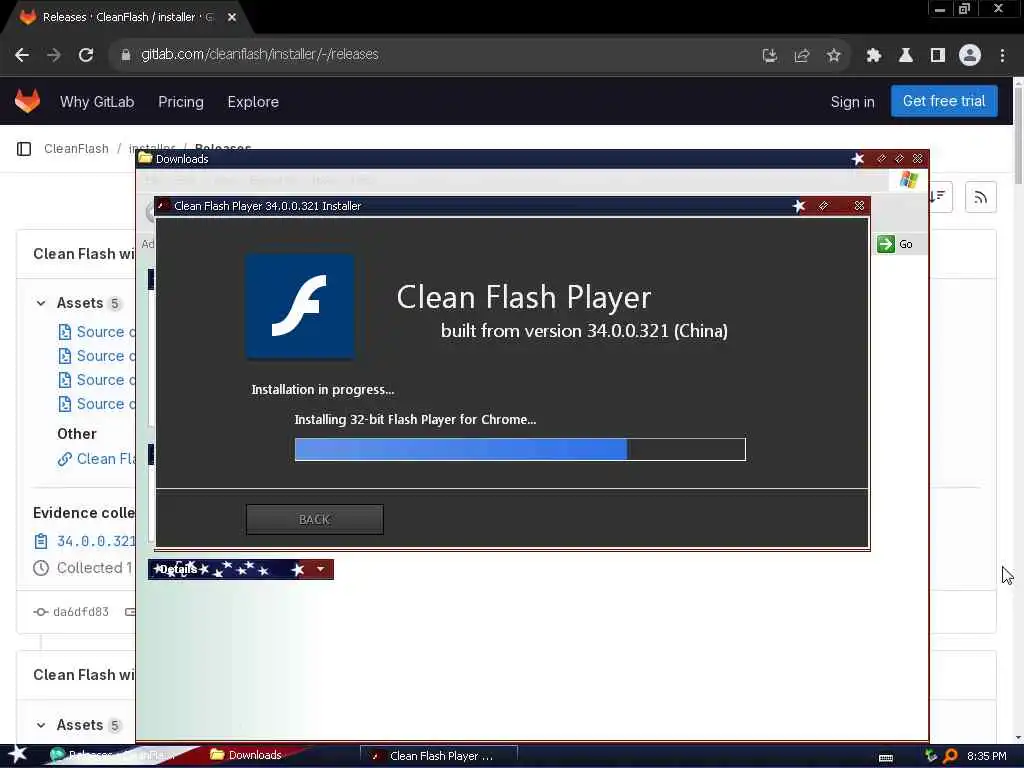Open commit da6dfd83 link
This screenshot has width=1024, height=768.
(x=81, y=612)
